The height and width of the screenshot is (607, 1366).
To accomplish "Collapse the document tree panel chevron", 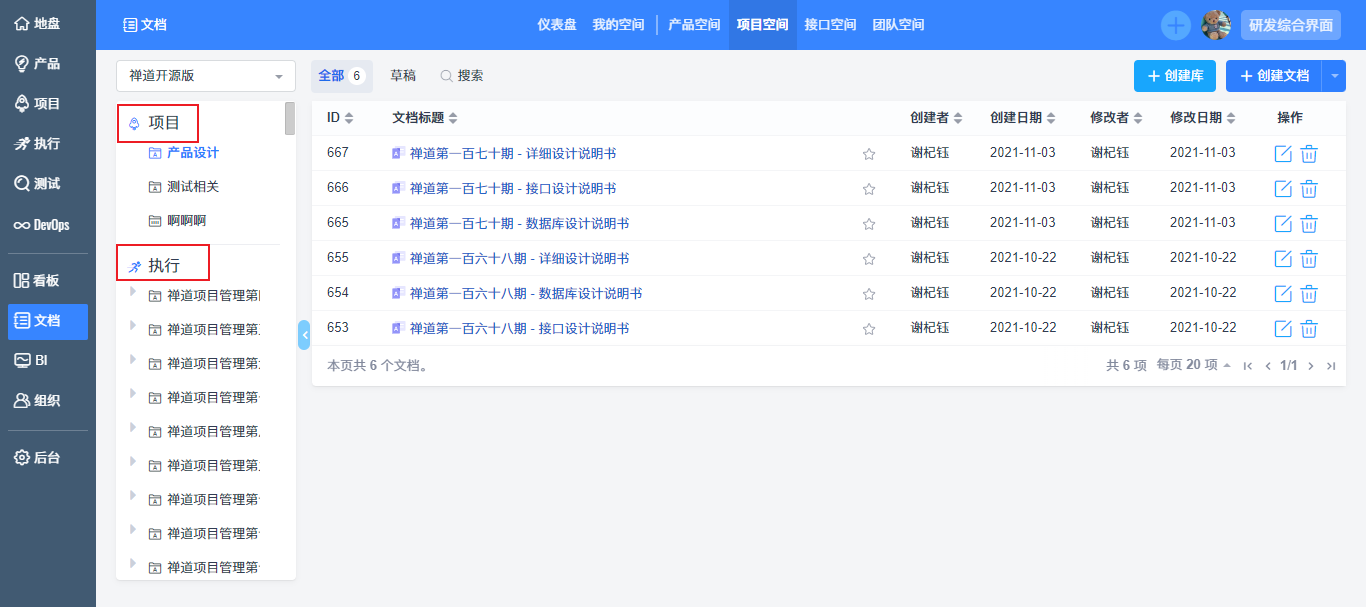I will pyautogui.click(x=305, y=336).
